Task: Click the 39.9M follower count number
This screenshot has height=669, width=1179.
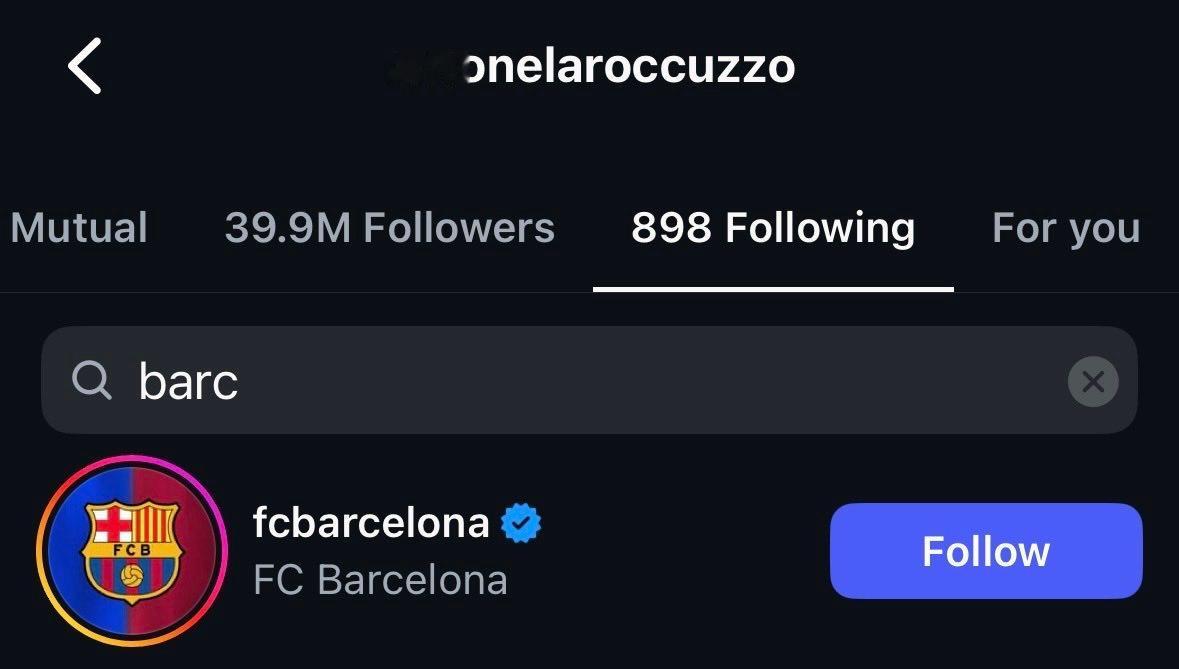Action: (288, 228)
